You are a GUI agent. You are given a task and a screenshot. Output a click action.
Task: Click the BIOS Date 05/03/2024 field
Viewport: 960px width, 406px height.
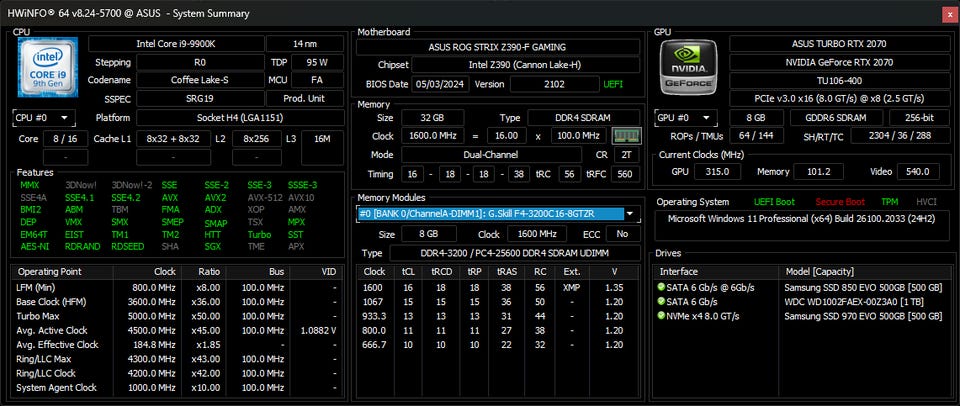coord(439,84)
